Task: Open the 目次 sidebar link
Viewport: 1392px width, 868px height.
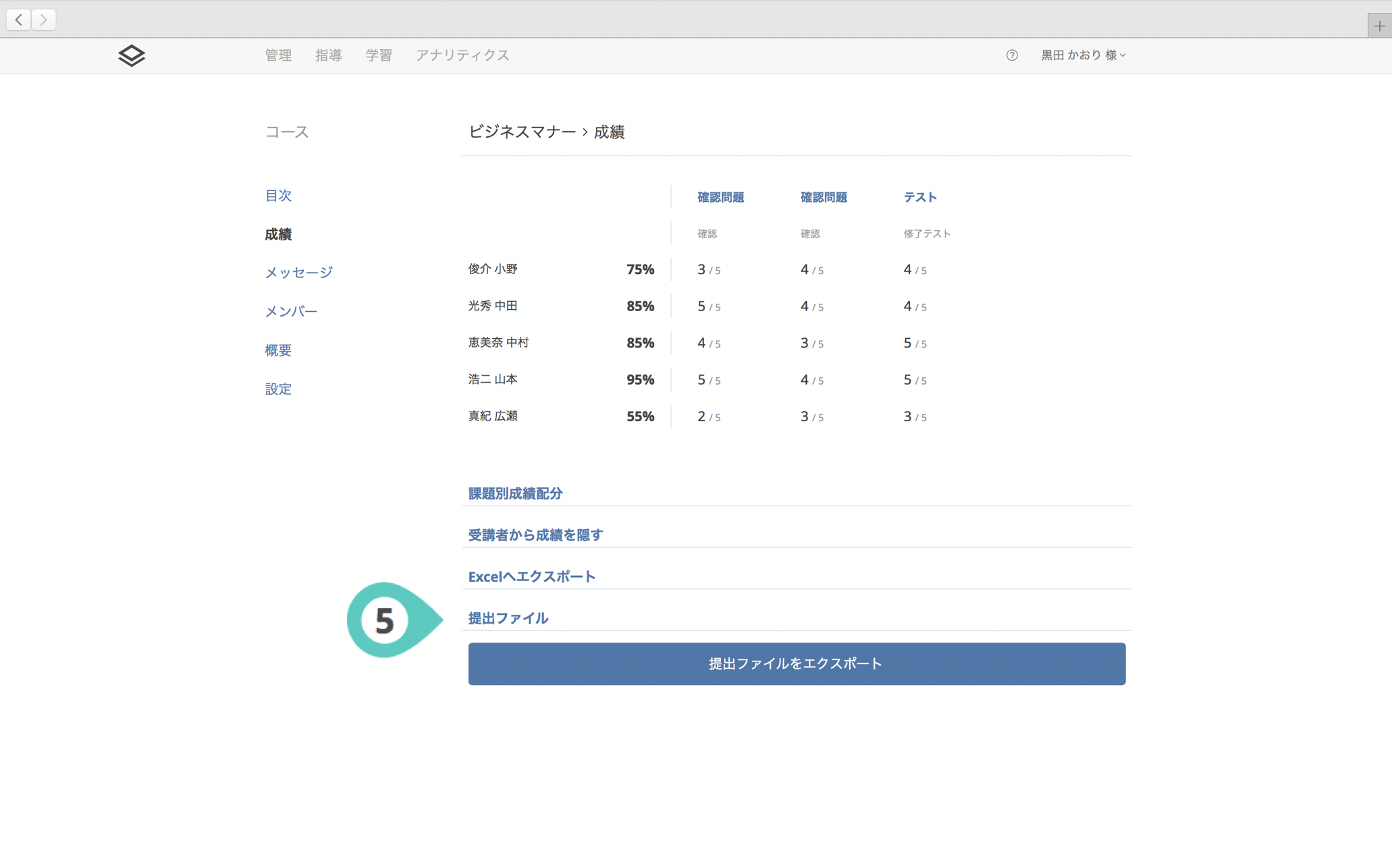Action: (278, 196)
